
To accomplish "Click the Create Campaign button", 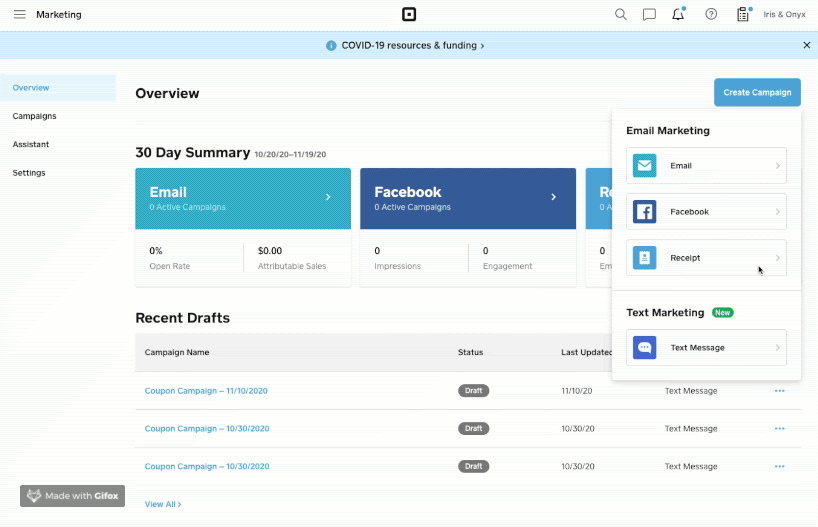I will (757, 93).
